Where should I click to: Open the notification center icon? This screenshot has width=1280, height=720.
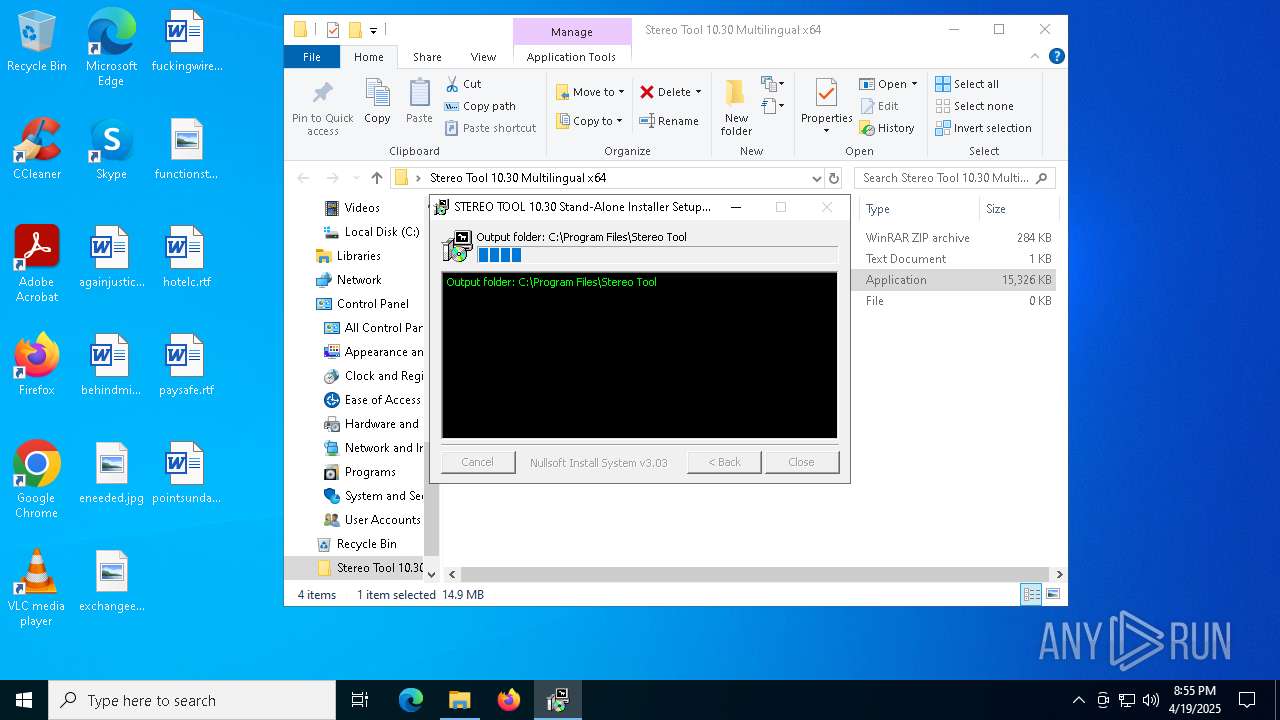(1247, 700)
